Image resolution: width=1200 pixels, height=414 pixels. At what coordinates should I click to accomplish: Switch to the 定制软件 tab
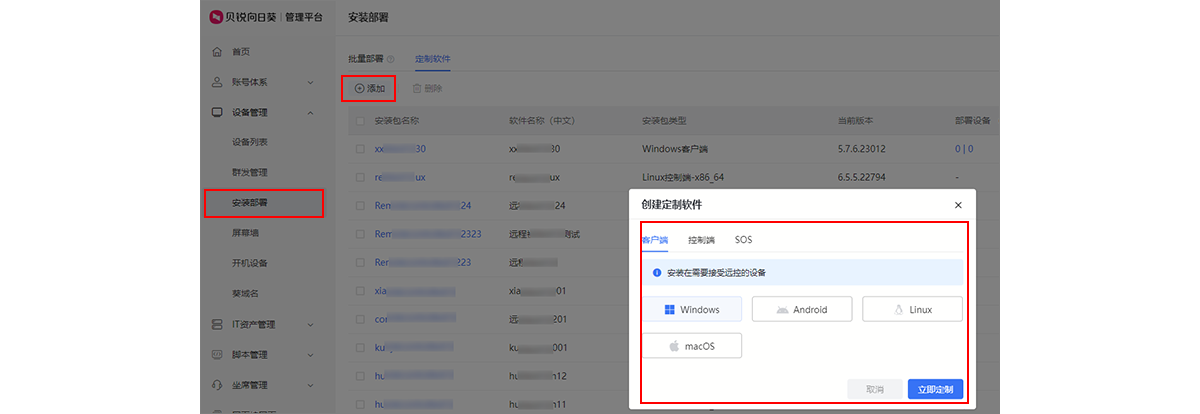(x=433, y=59)
